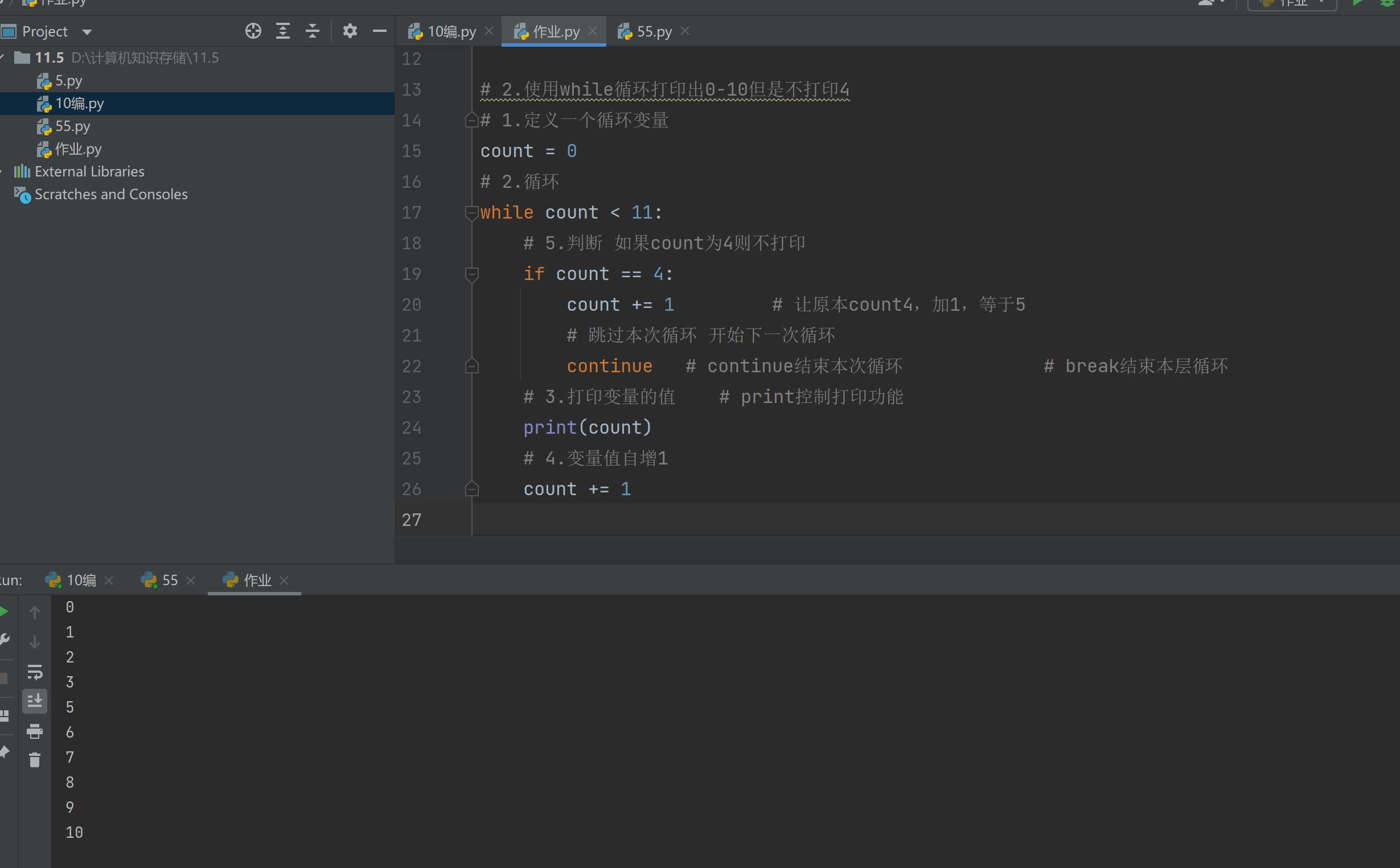Close the 10编 run tab
The image size is (1400, 868).
point(109,581)
